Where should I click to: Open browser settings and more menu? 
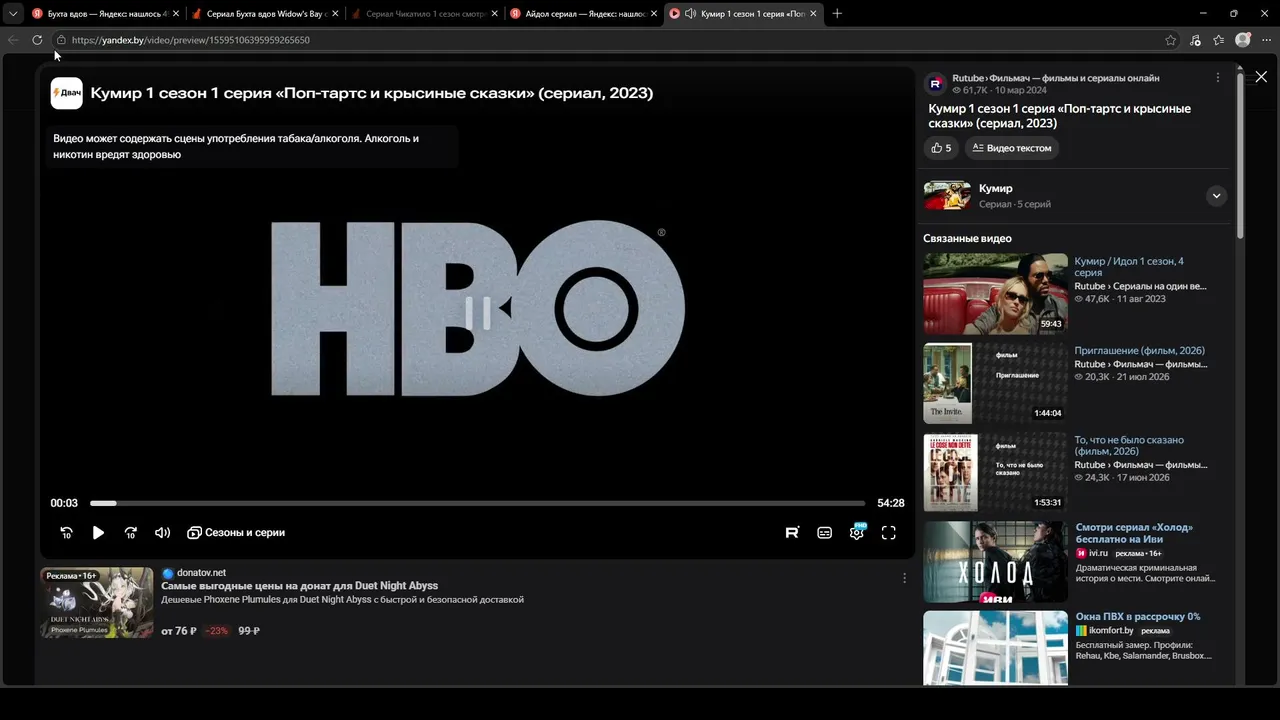point(1266,40)
